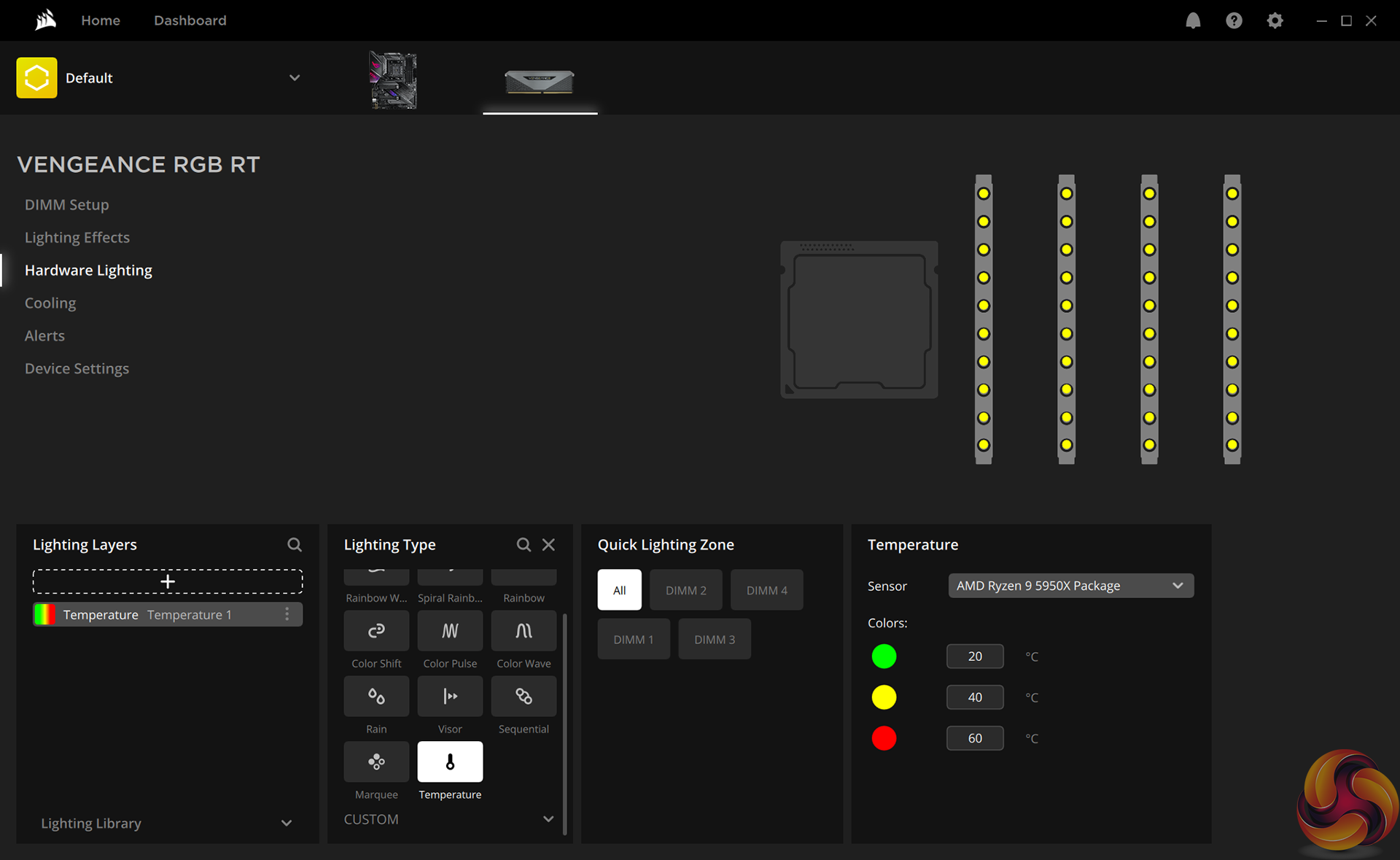Select the DIMM 4 lighting zone

pos(766,590)
